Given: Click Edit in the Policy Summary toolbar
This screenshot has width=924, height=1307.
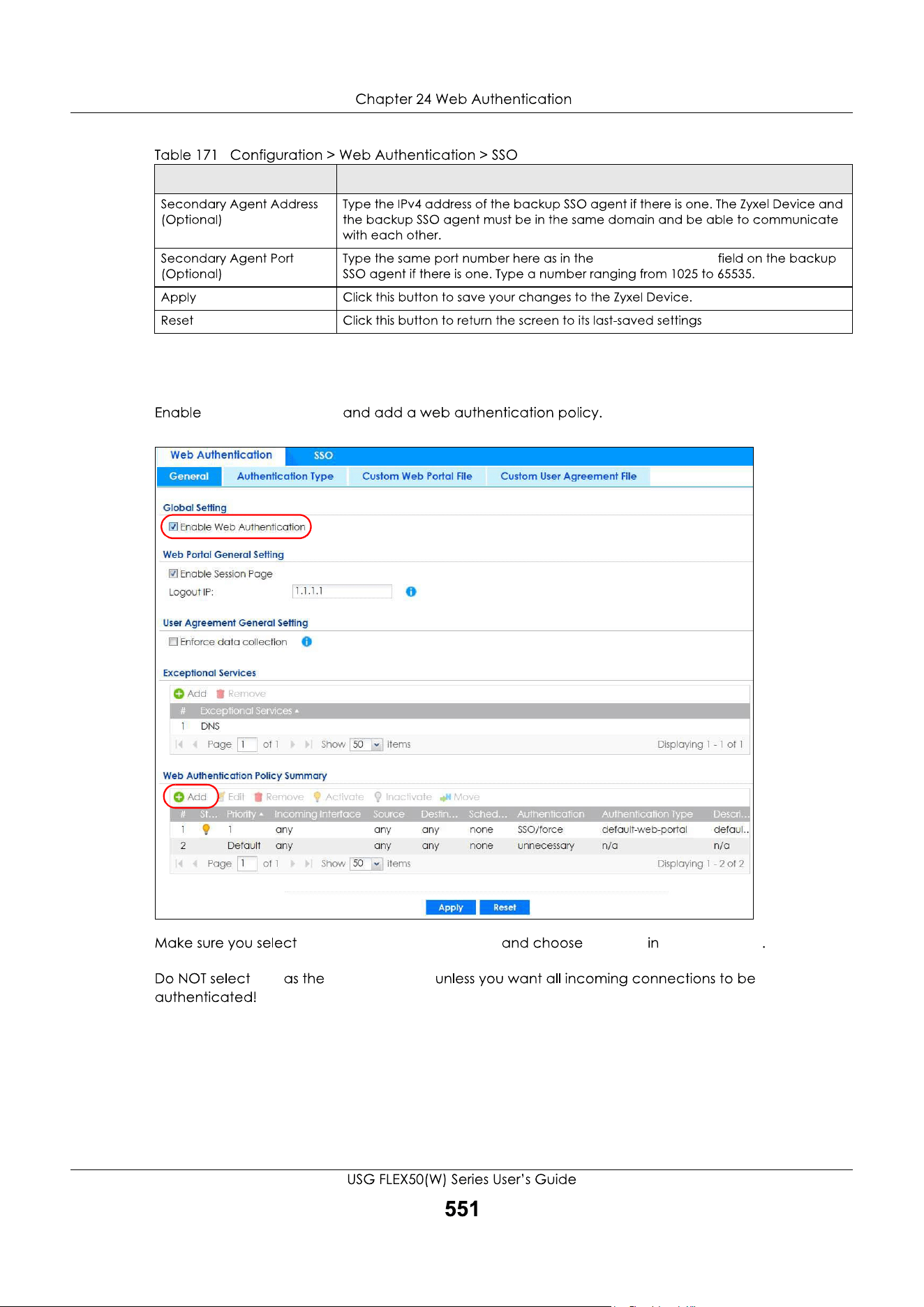Looking at the screenshot, I should [232, 797].
